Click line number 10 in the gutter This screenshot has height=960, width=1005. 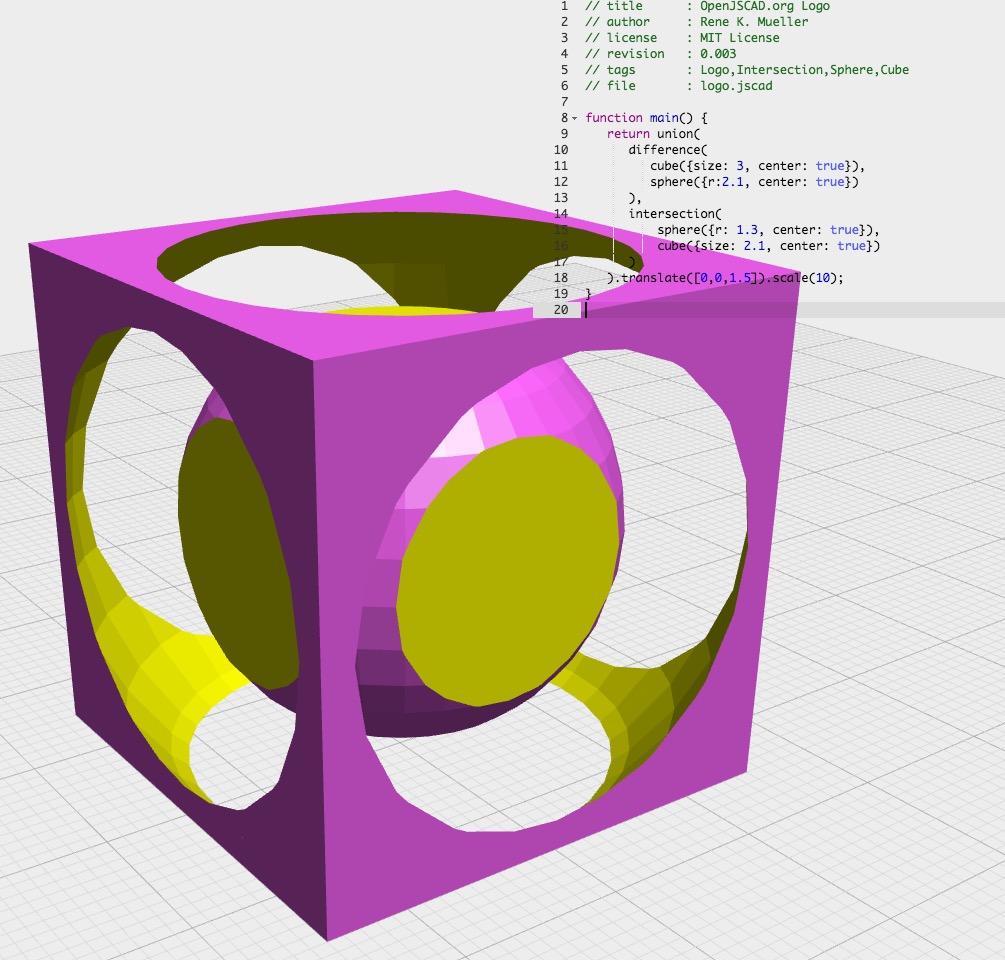[560, 150]
